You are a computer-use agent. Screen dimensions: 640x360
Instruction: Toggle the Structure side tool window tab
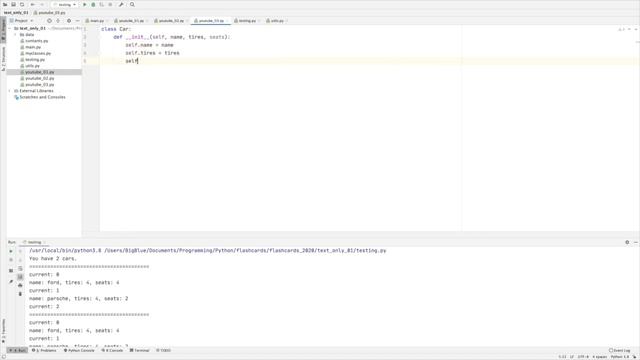click(3, 59)
